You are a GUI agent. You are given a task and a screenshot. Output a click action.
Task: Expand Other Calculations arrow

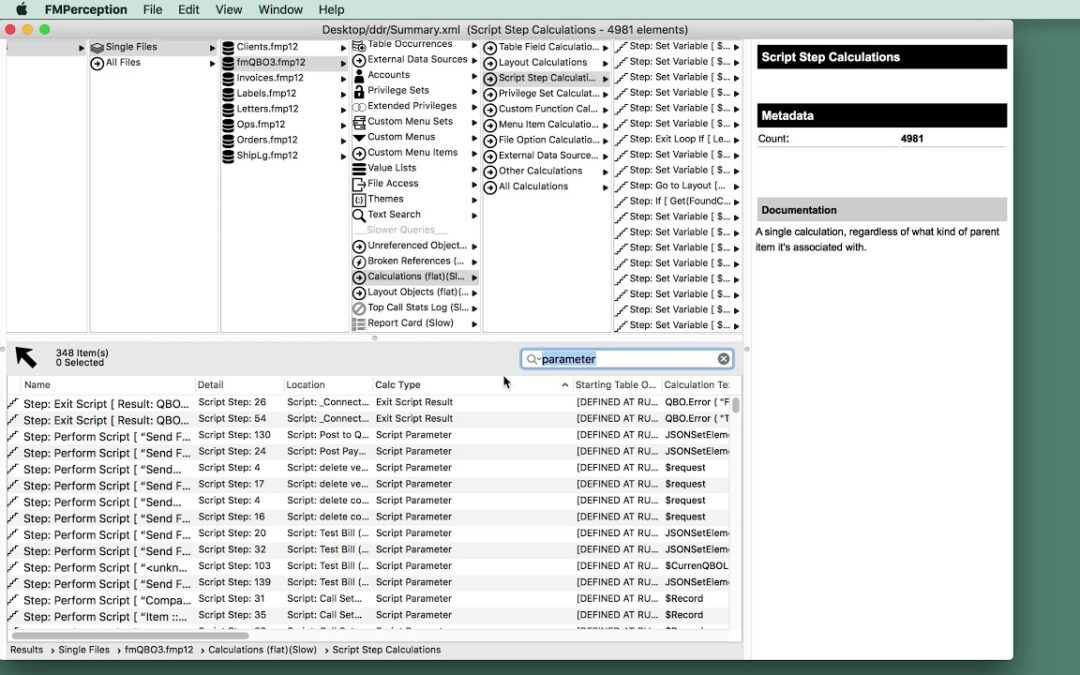pos(605,172)
